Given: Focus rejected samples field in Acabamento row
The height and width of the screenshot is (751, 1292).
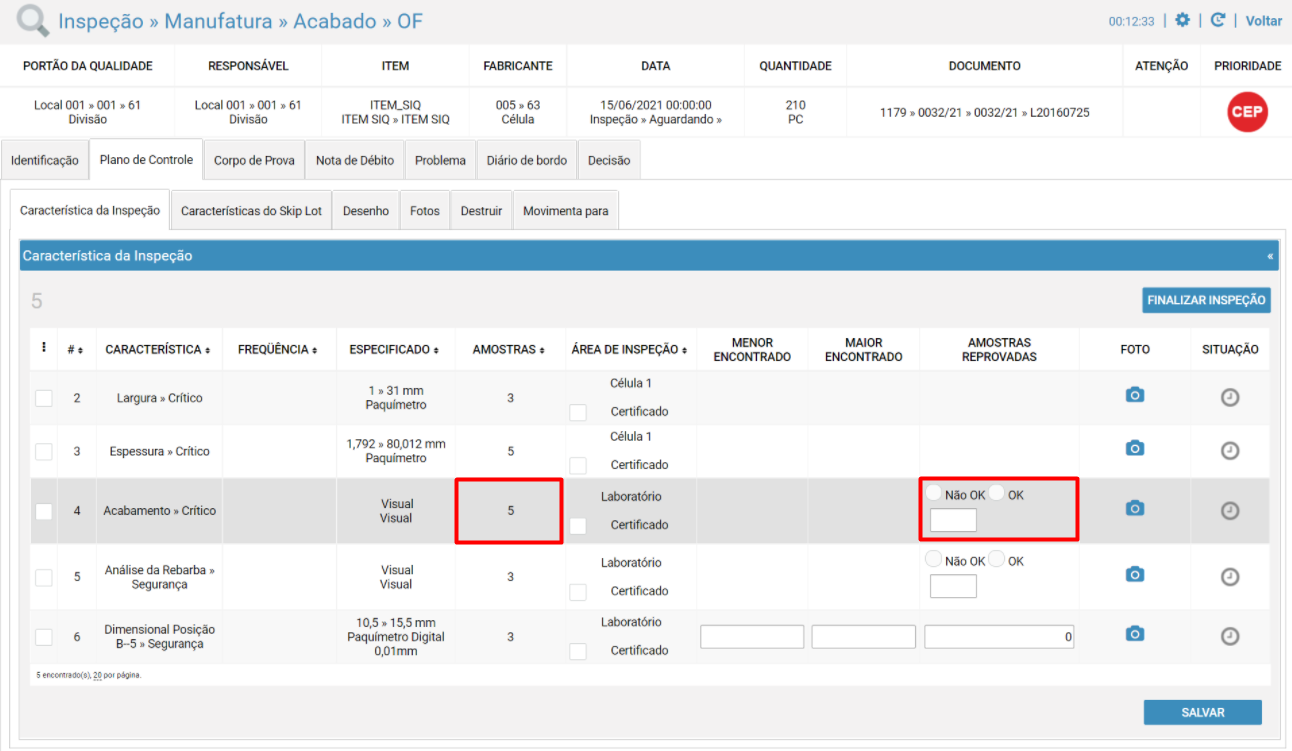Looking at the screenshot, I should (953, 520).
